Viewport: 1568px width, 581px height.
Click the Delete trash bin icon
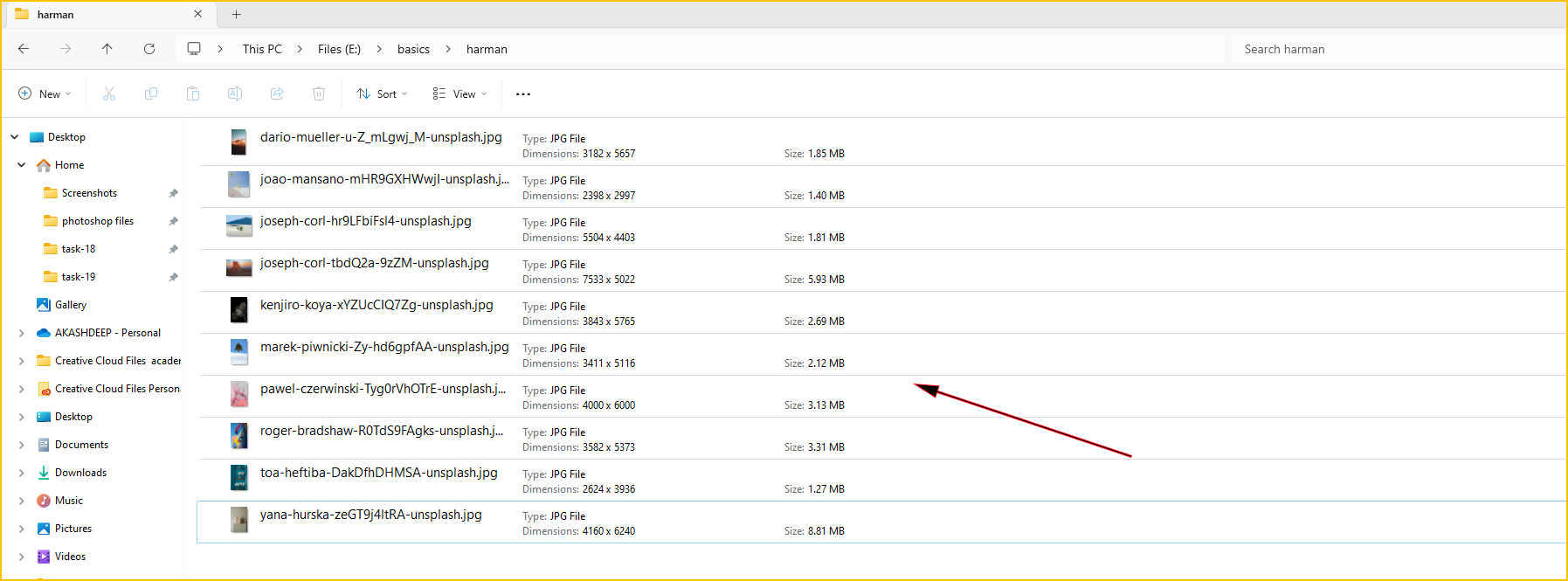click(x=319, y=93)
